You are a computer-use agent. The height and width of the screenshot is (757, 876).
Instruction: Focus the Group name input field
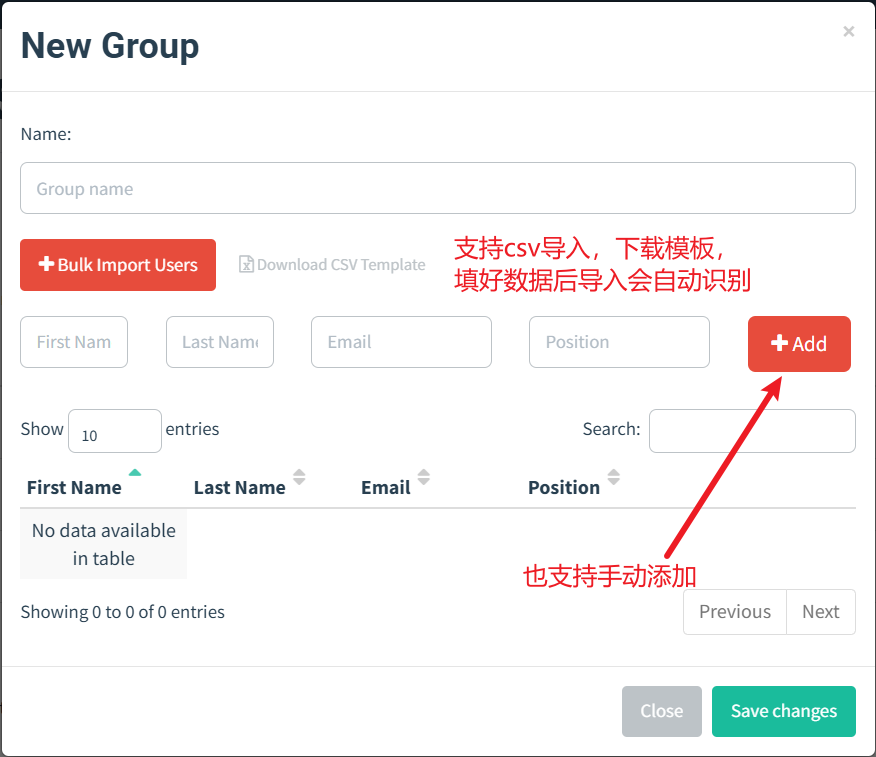437,188
